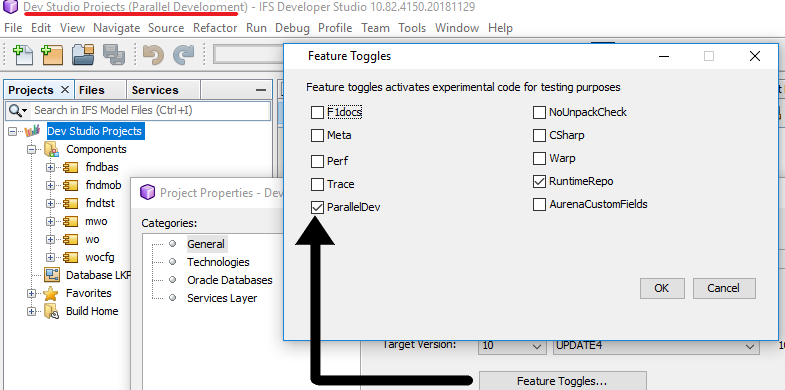Select the Services Layer category
Viewport: 785px width, 390px height.
click(222, 298)
